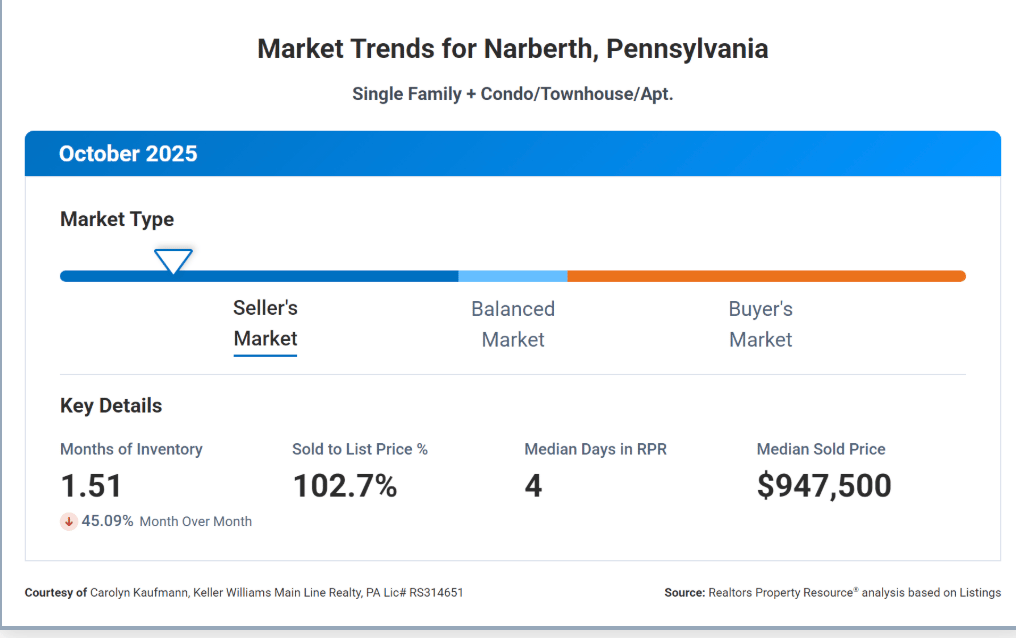Click the October 2025 header banner
This screenshot has width=1016, height=638.
[512, 154]
